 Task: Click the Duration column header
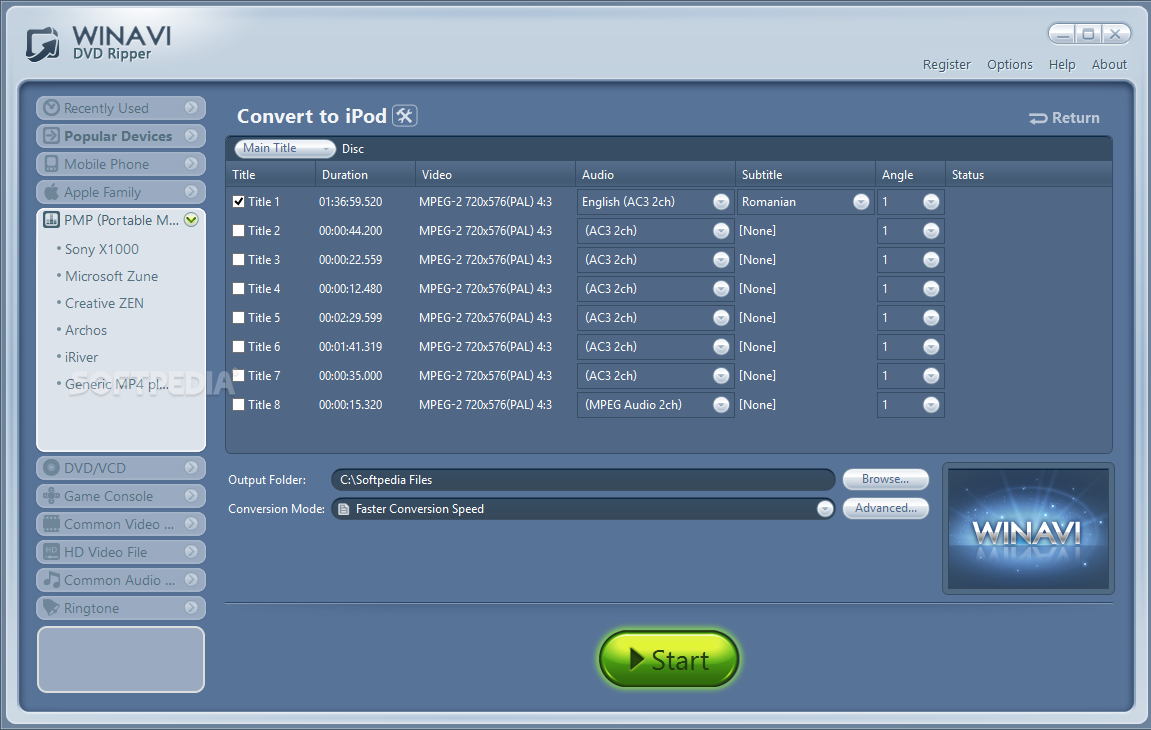[x=365, y=175]
